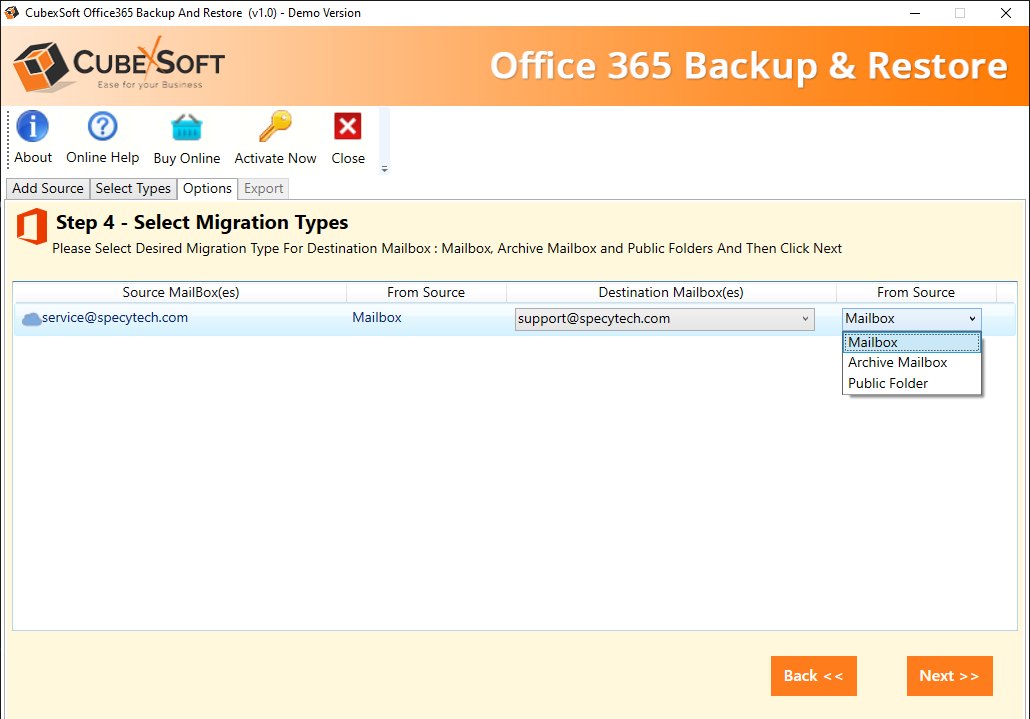The width and height of the screenshot is (1030, 719).
Task: Click the red Close toolbar icon
Action: [x=347, y=126]
